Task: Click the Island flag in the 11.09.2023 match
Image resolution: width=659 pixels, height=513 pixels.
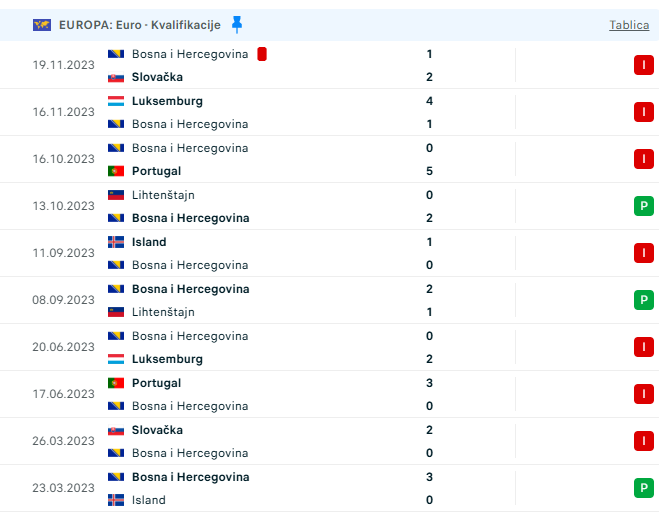Action: (116, 242)
